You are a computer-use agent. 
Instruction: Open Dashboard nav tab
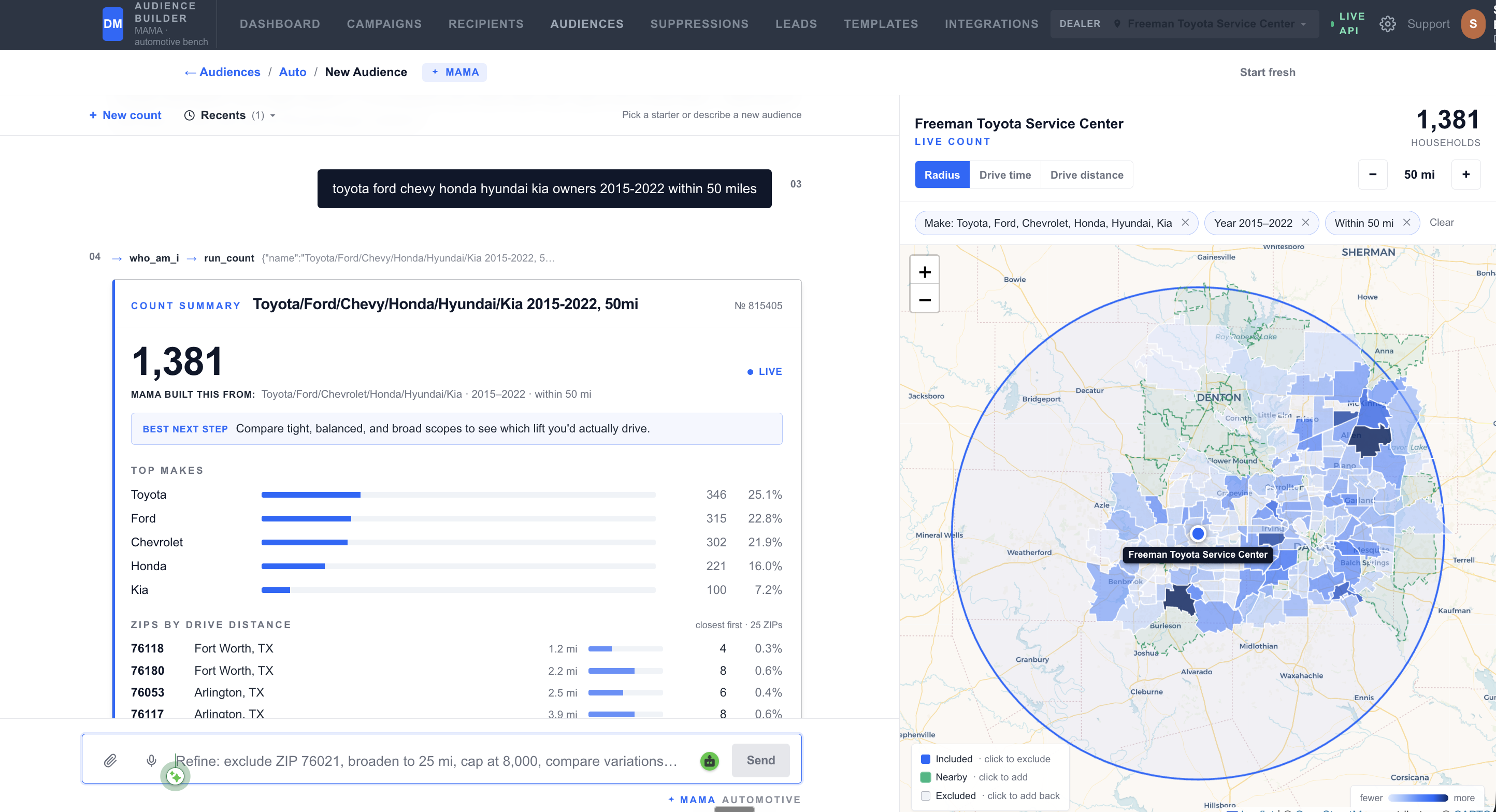tap(280, 24)
